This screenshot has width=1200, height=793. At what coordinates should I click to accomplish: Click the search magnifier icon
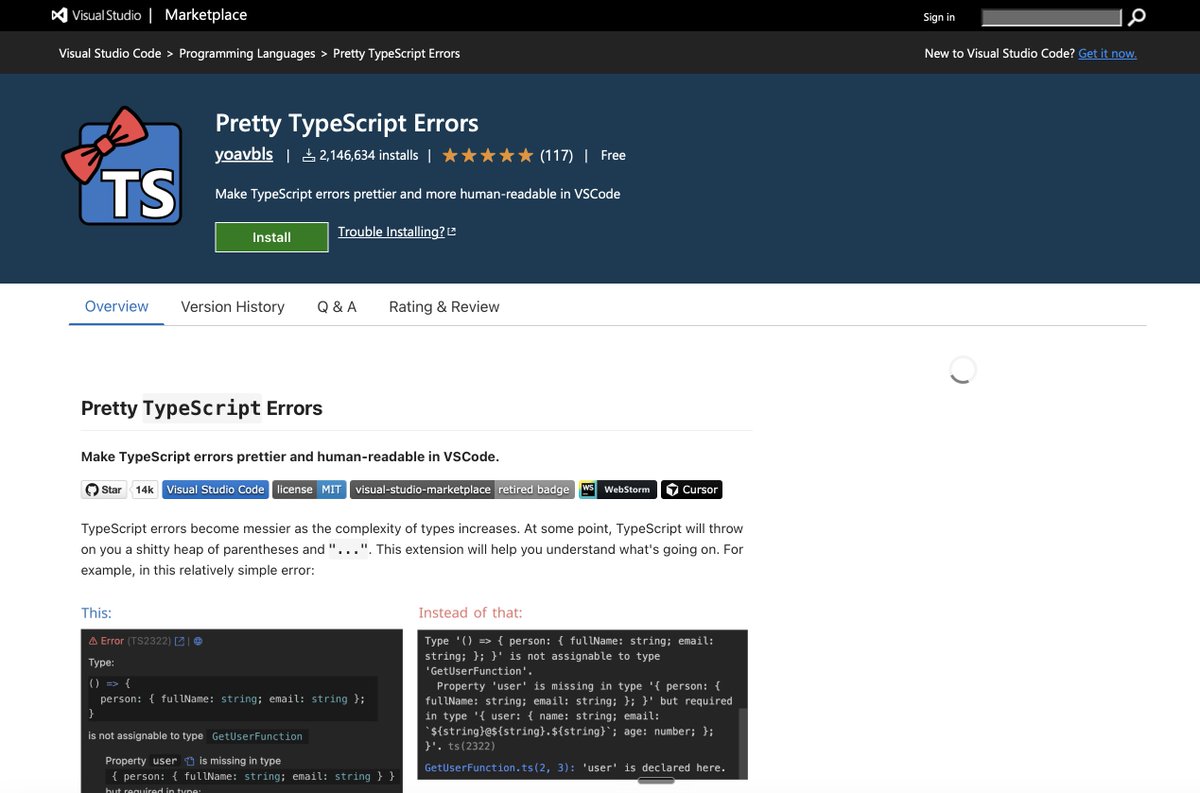(x=1136, y=17)
